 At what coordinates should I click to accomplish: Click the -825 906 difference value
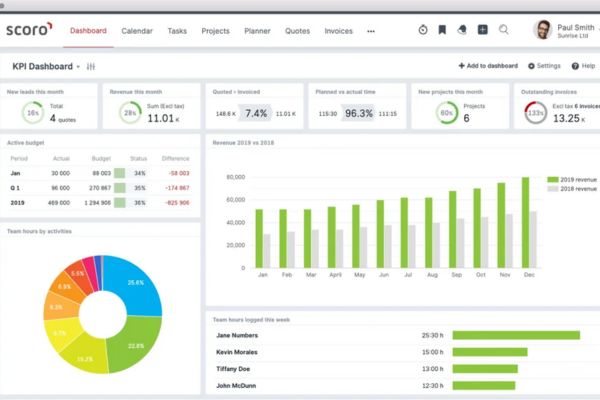[x=177, y=203]
